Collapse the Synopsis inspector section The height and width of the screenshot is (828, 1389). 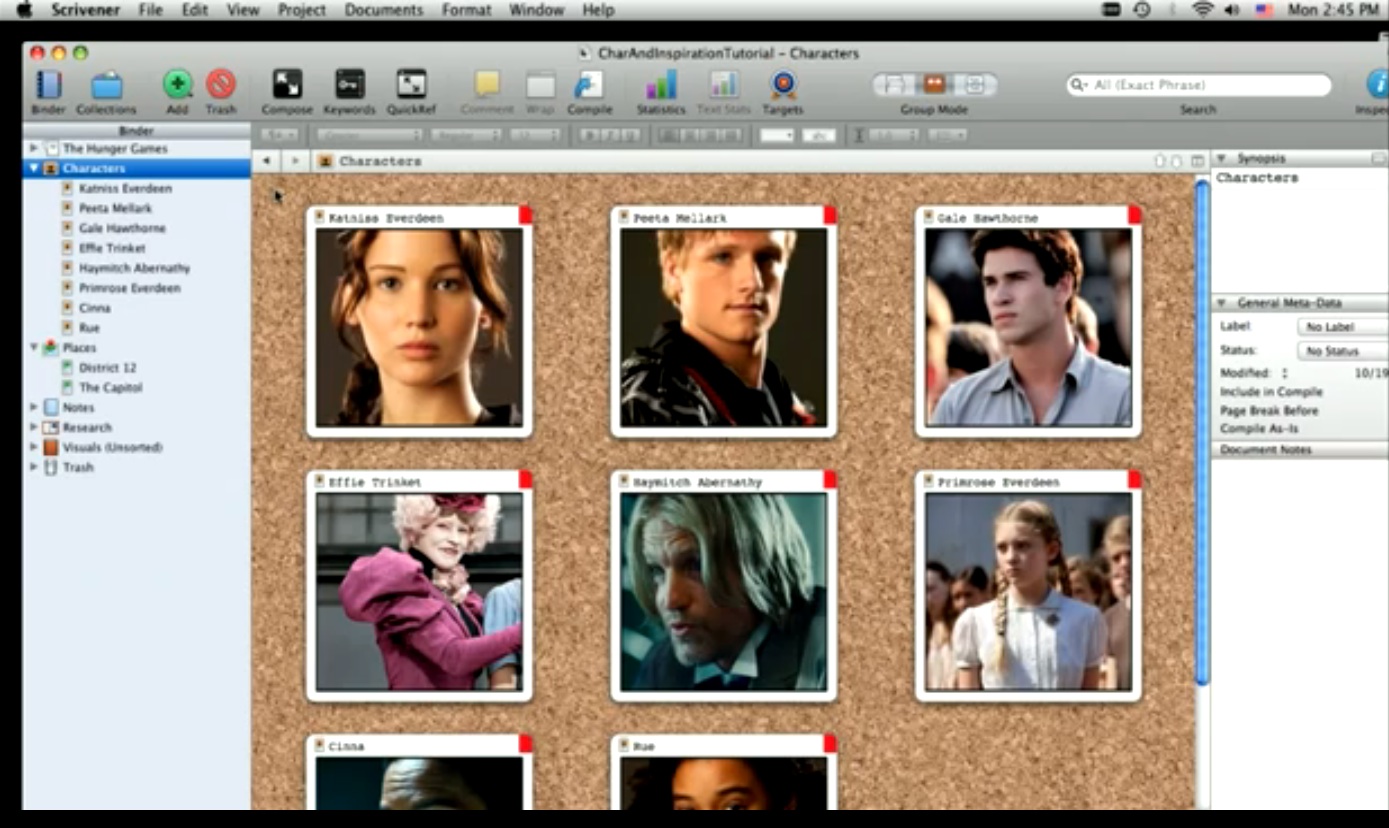[1221, 159]
